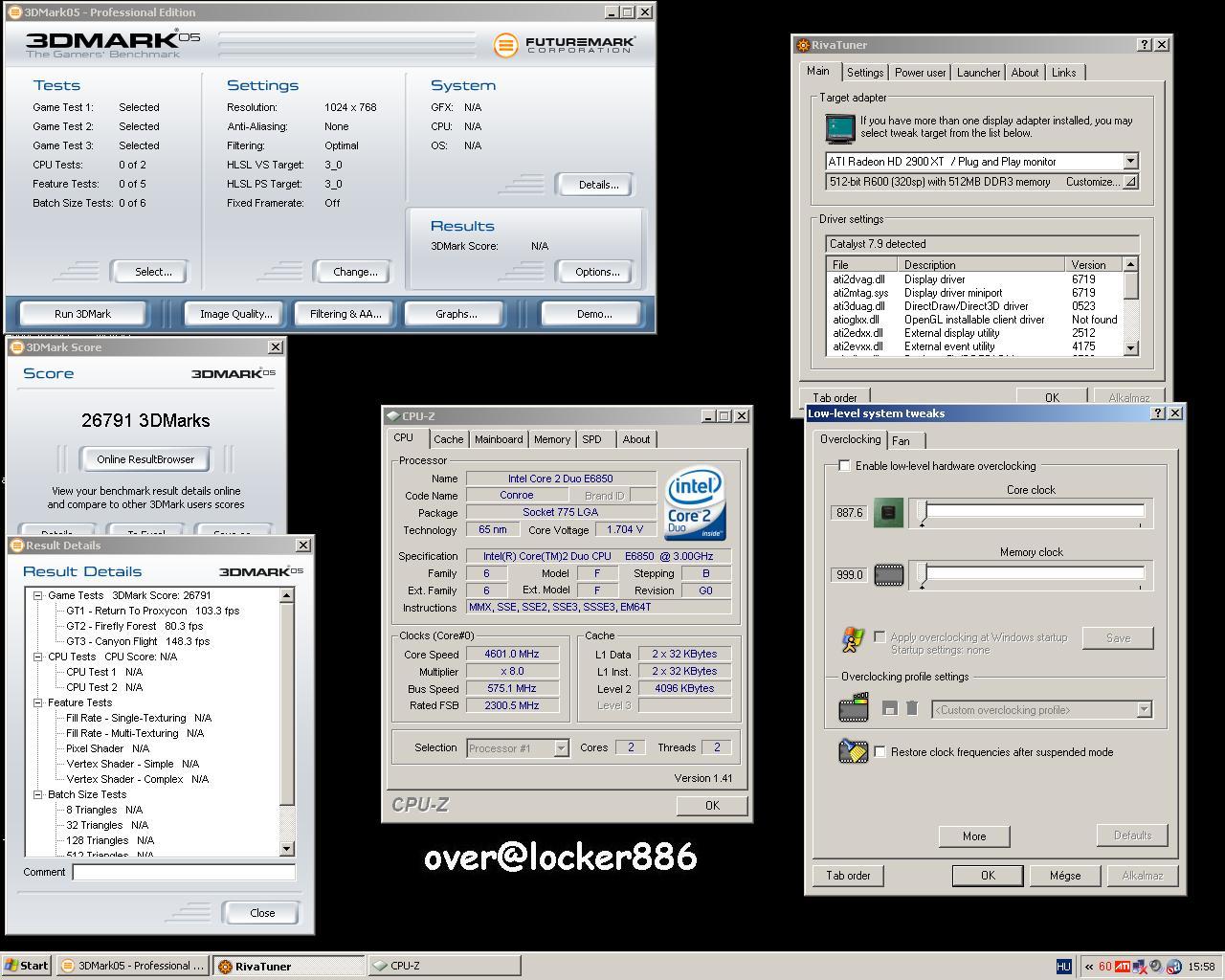This screenshot has width=1225, height=980.
Task: Open the Processor #1 selection dropdown in CPU-Z
Action: 562,748
